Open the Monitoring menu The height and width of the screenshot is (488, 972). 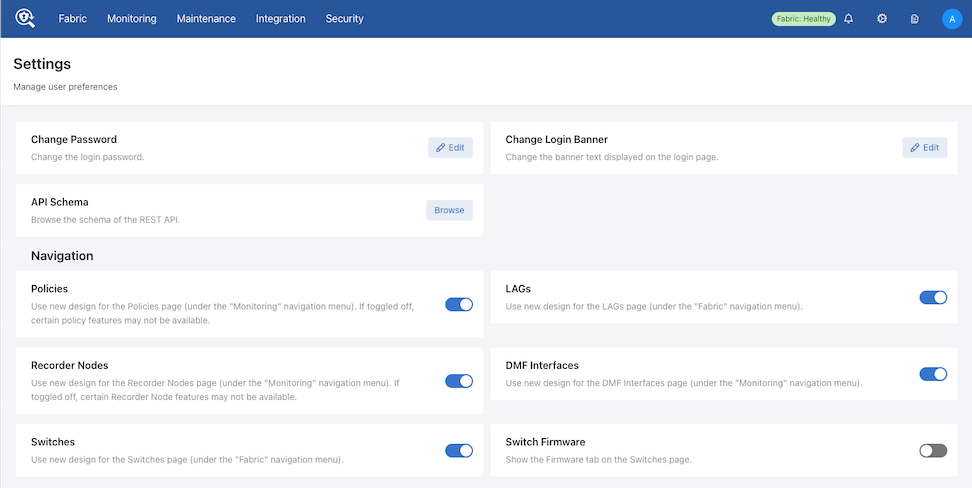[131, 19]
